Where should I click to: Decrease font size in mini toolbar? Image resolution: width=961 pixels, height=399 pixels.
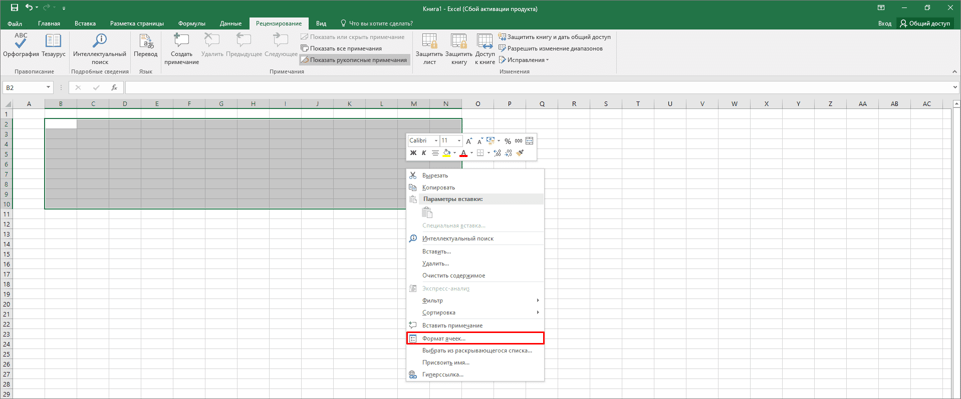coord(480,141)
